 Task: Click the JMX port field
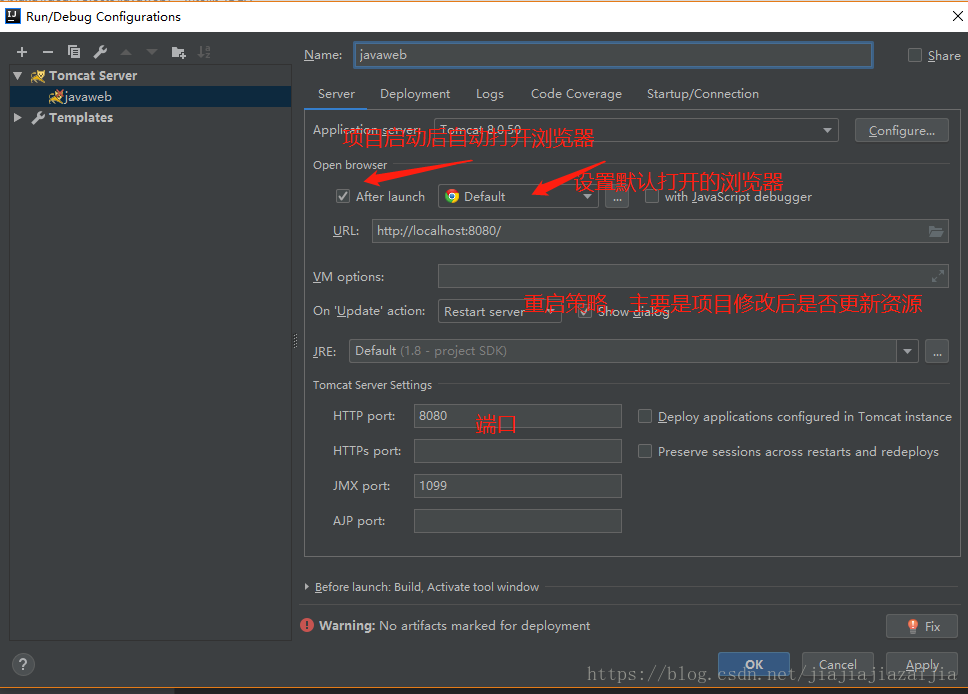517,486
